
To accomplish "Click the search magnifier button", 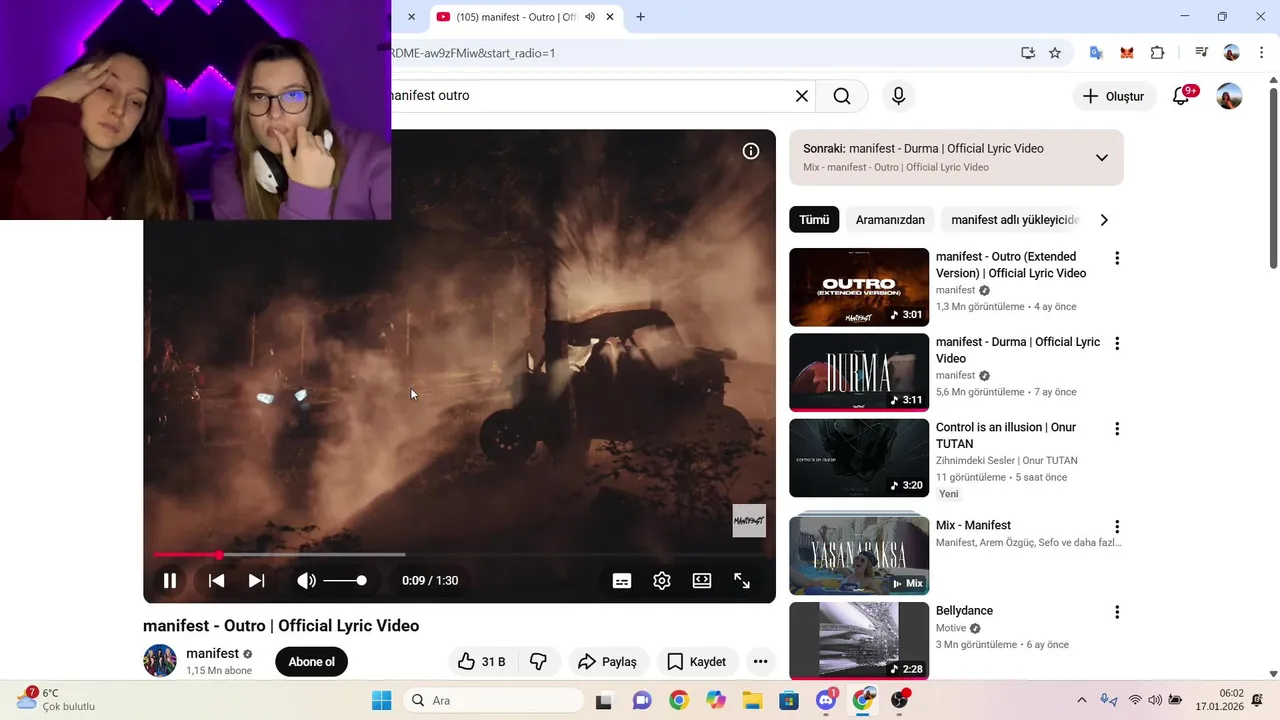I will pyautogui.click(x=842, y=96).
